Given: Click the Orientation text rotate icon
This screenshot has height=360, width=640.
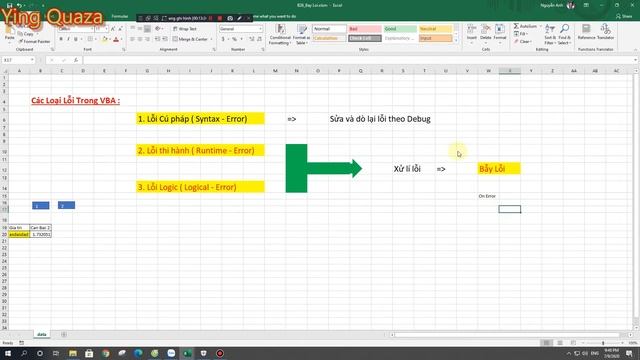Looking at the screenshot, I should pyautogui.click(x=158, y=29).
